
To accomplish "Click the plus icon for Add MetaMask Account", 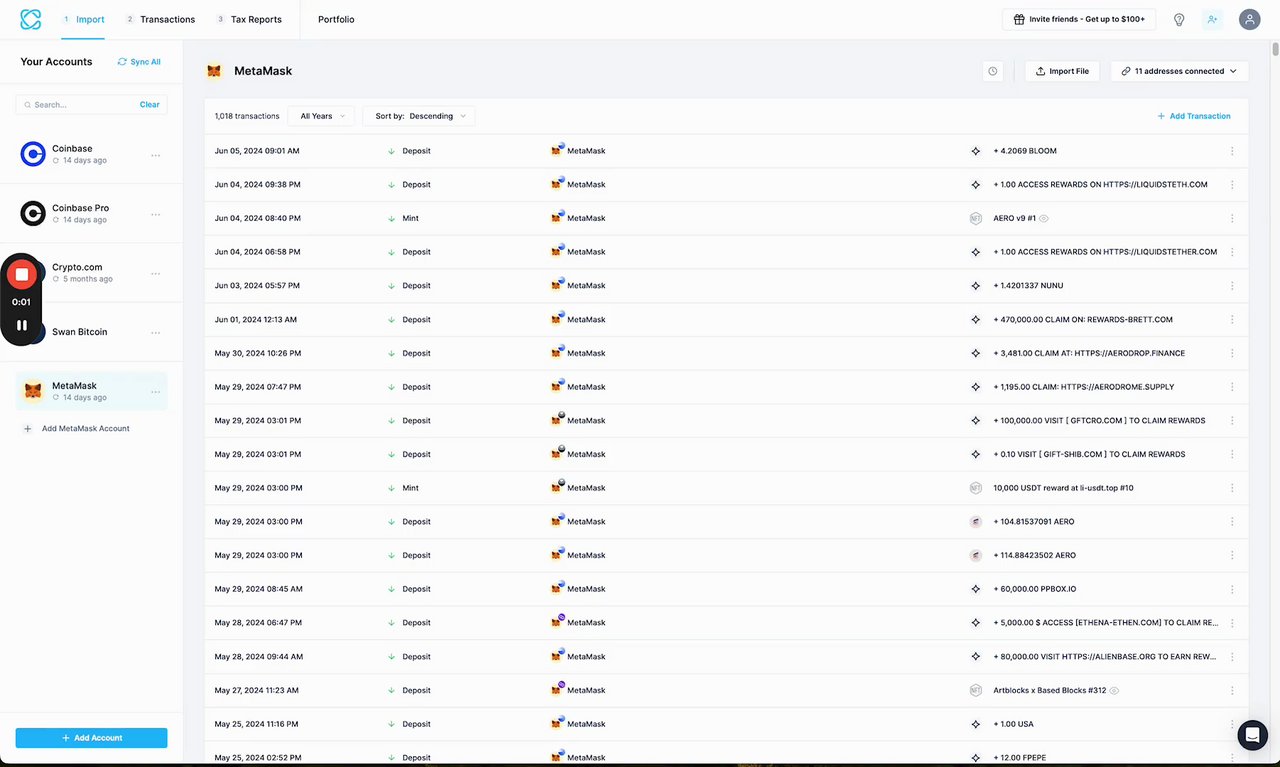I will pos(28,428).
